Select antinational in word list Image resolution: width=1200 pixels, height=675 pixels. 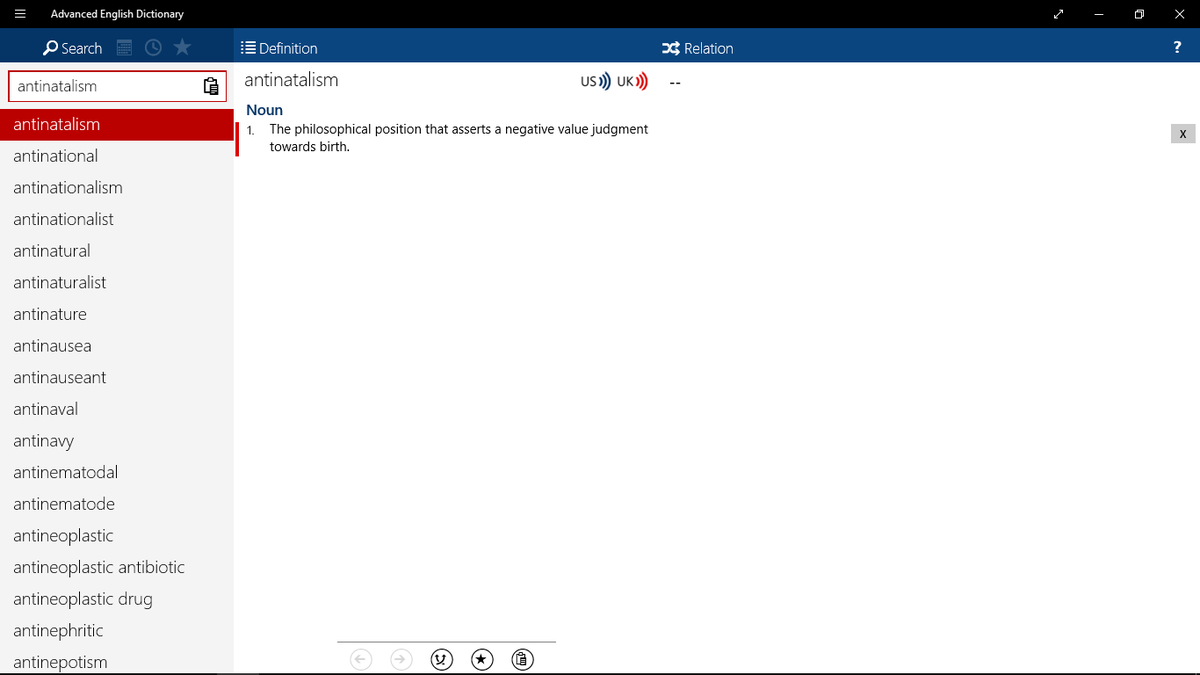[116, 156]
